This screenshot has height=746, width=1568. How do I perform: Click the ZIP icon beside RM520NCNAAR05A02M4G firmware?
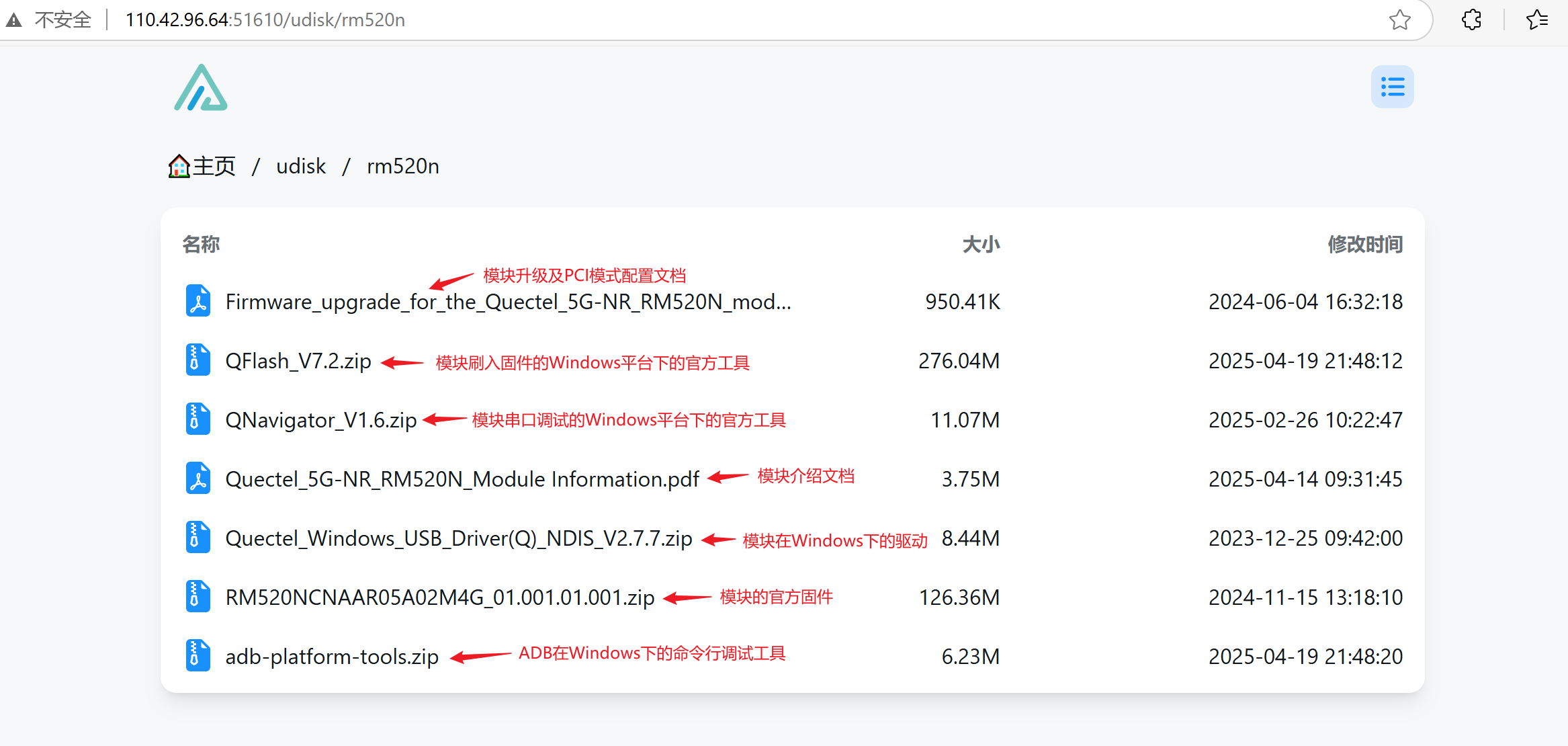[198, 596]
